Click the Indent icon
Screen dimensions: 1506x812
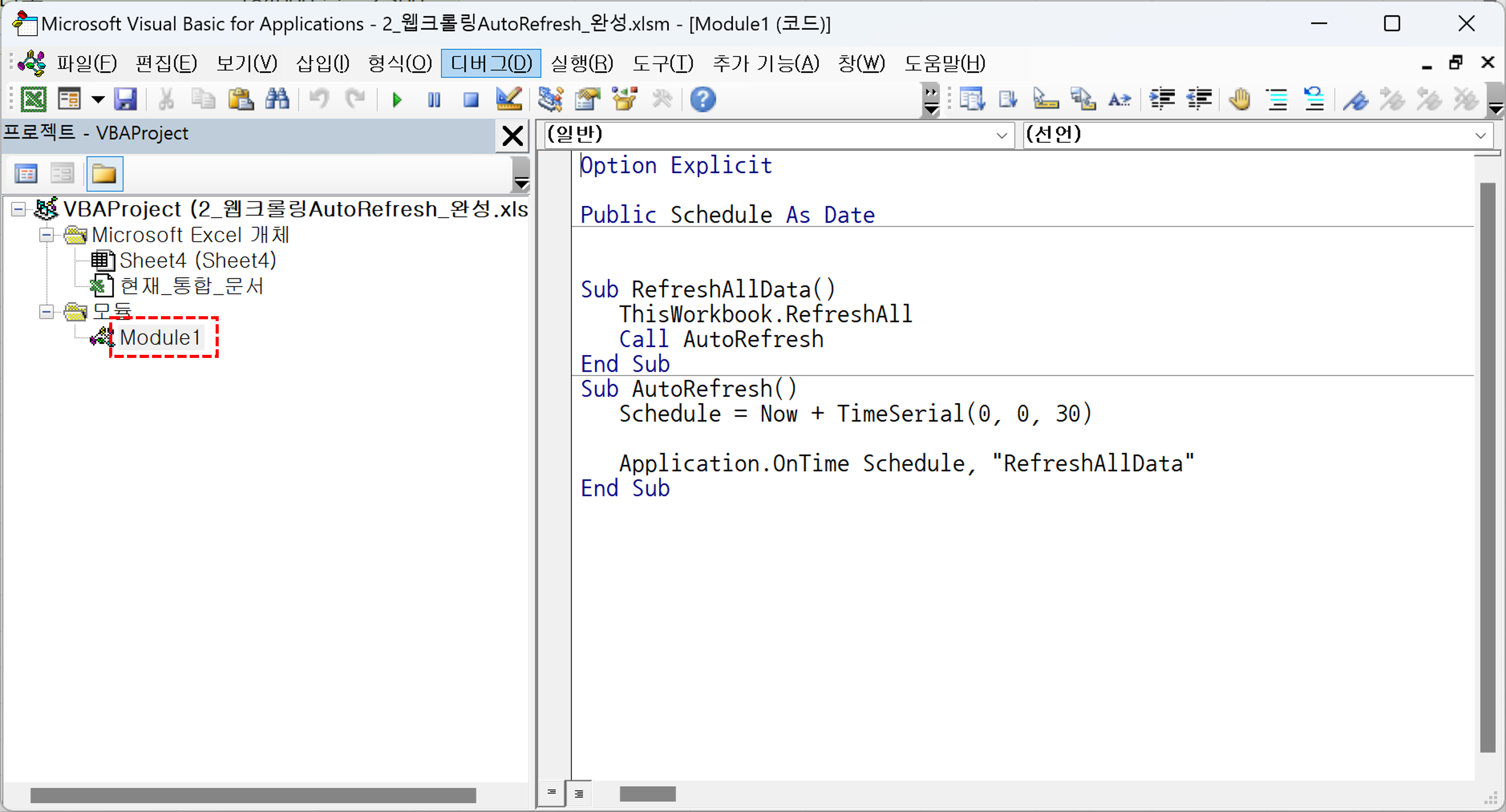(1162, 99)
